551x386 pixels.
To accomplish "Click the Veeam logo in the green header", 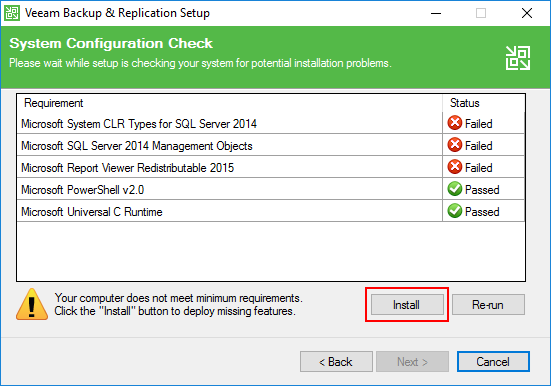I will (x=518, y=58).
